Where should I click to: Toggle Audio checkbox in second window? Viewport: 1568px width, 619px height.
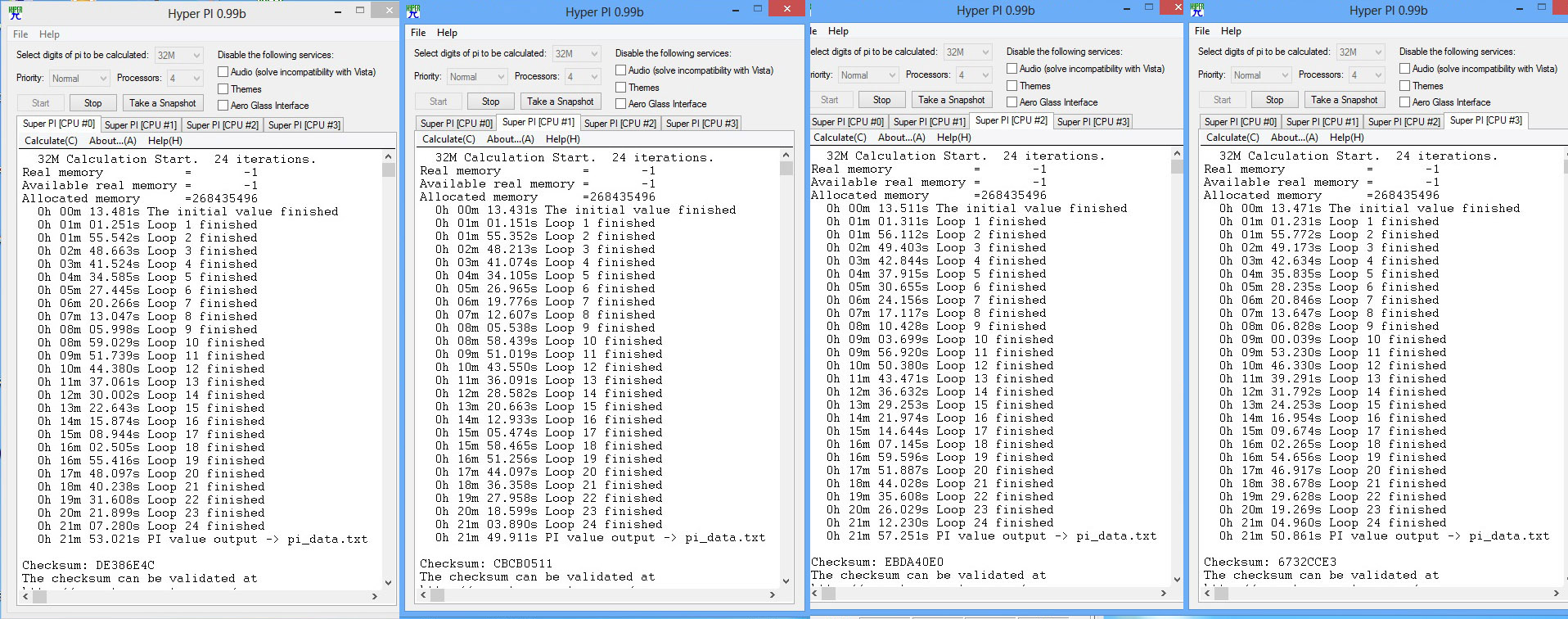point(620,70)
